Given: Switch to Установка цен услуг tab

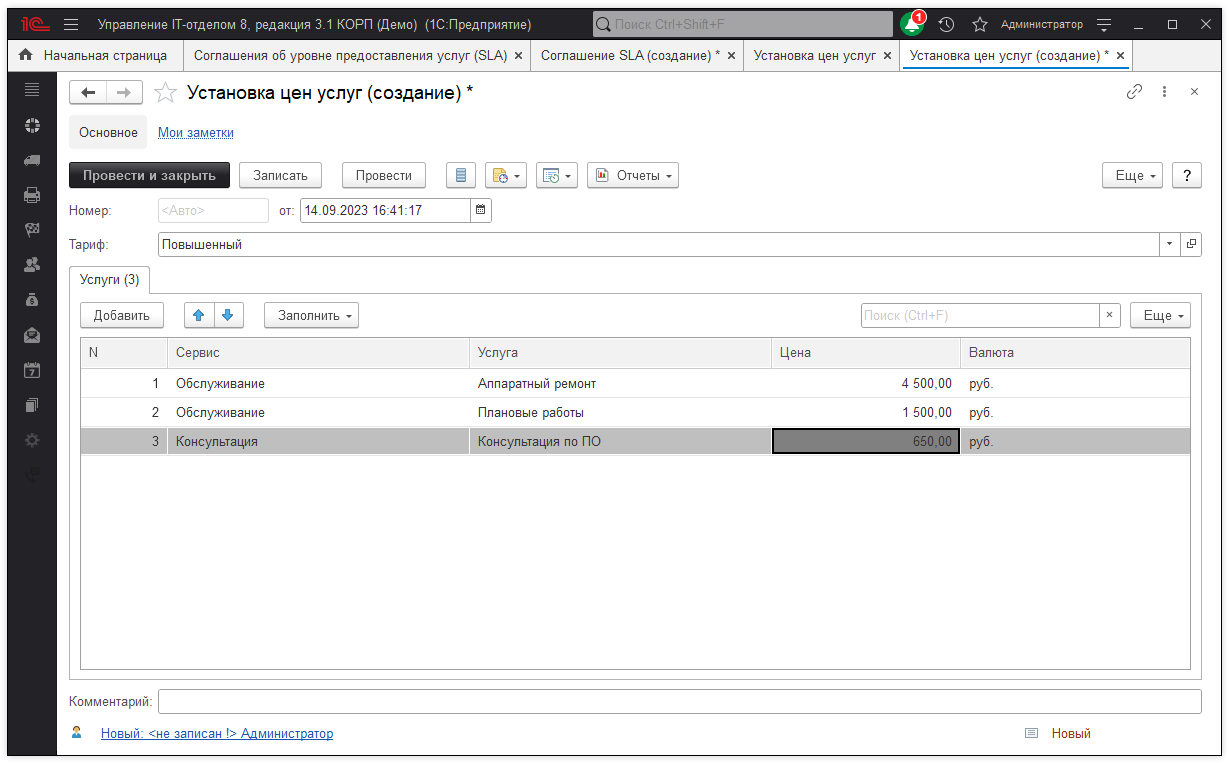Looking at the screenshot, I should point(814,56).
